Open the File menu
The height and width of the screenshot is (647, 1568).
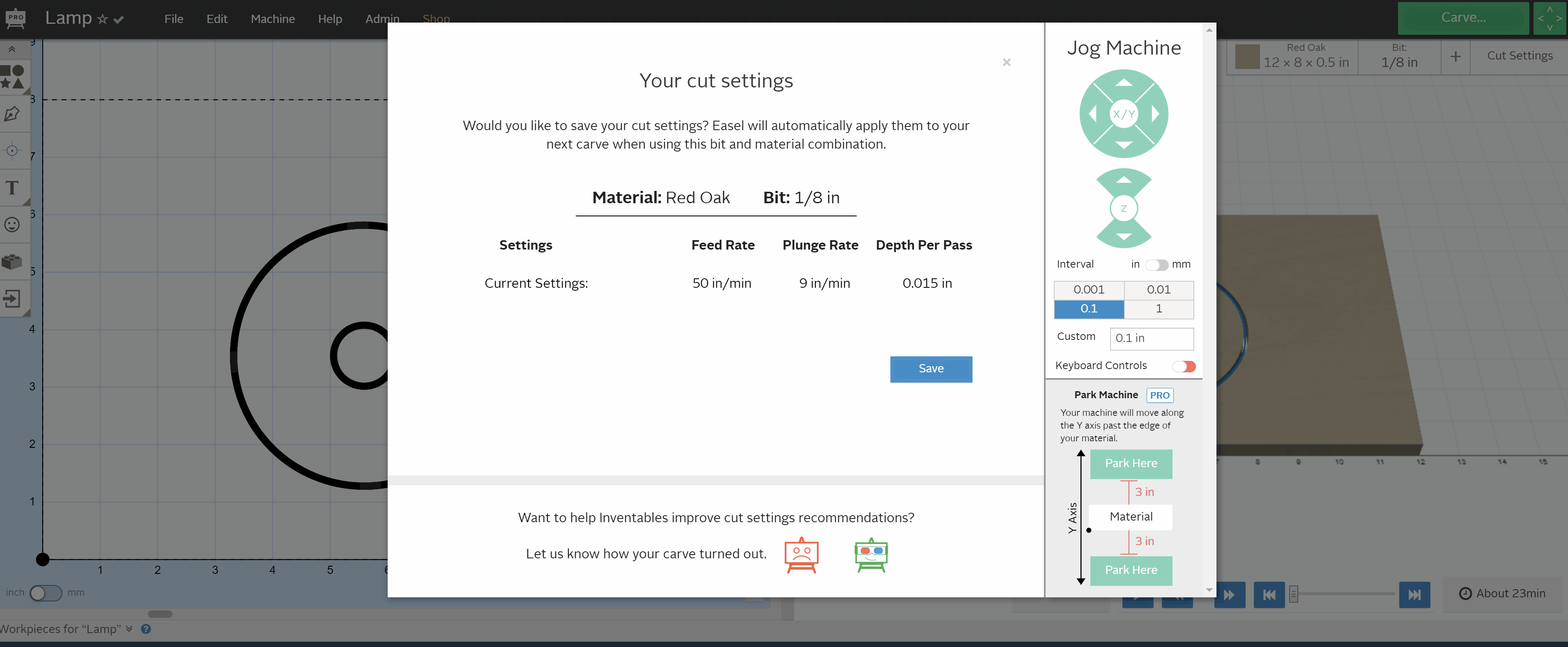pos(173,19)
